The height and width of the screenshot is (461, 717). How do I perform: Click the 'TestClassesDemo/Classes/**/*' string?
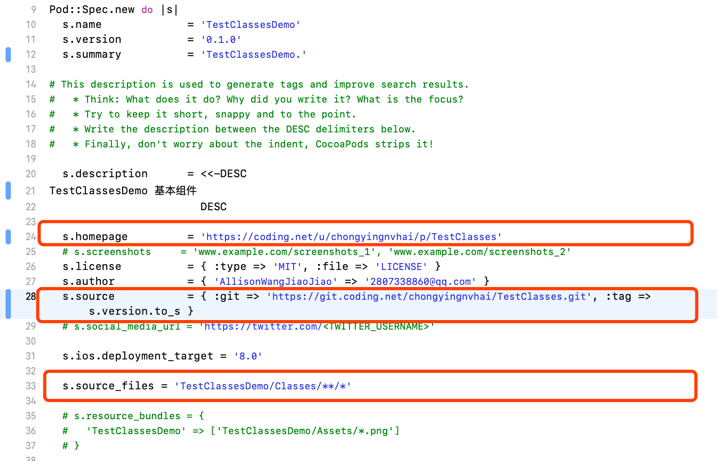click(263, 386)
